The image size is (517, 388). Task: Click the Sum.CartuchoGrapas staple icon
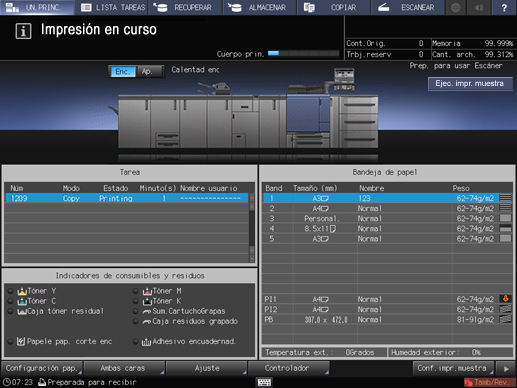click(147, 312)
